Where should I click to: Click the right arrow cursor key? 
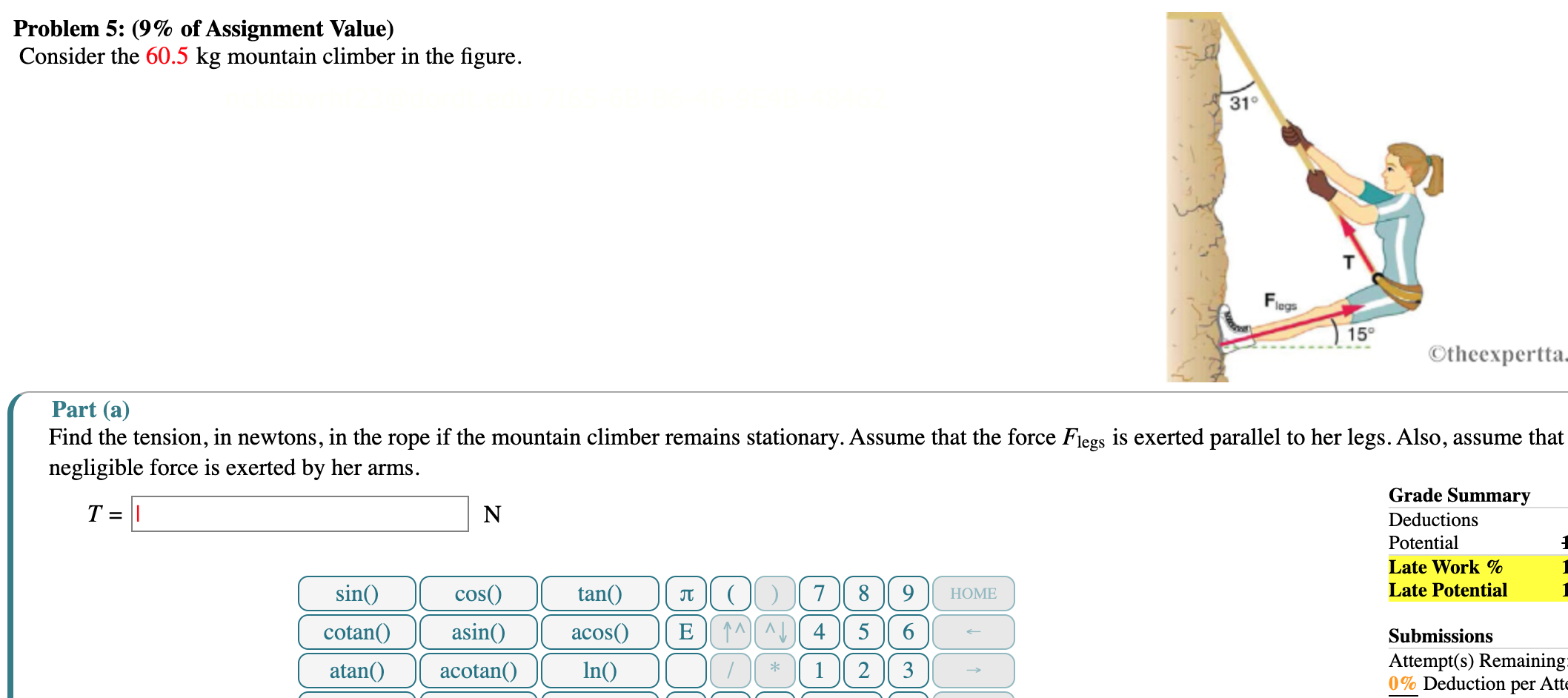click(x=973, y=671)
